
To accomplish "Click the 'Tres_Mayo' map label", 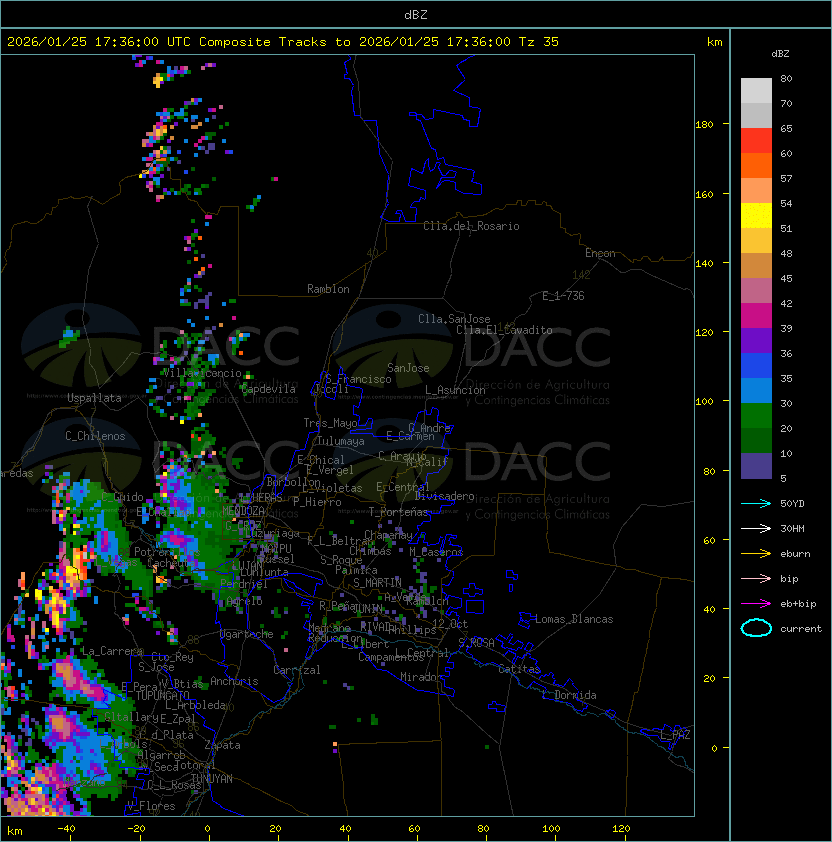I will 330,423.
